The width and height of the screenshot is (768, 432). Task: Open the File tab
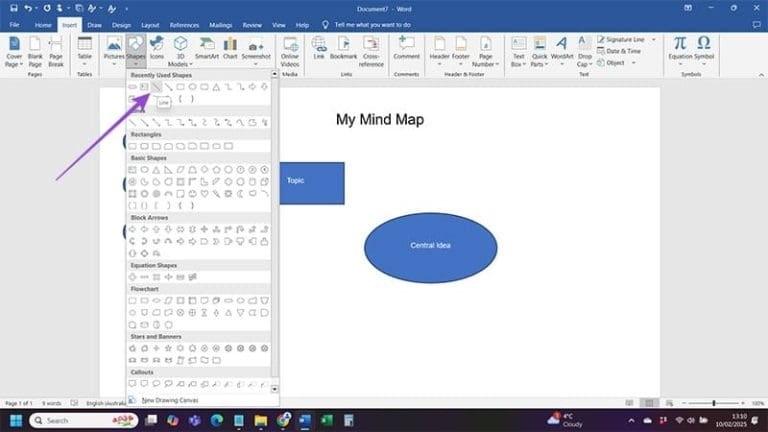pyautogui.click(x=15, y=24)
